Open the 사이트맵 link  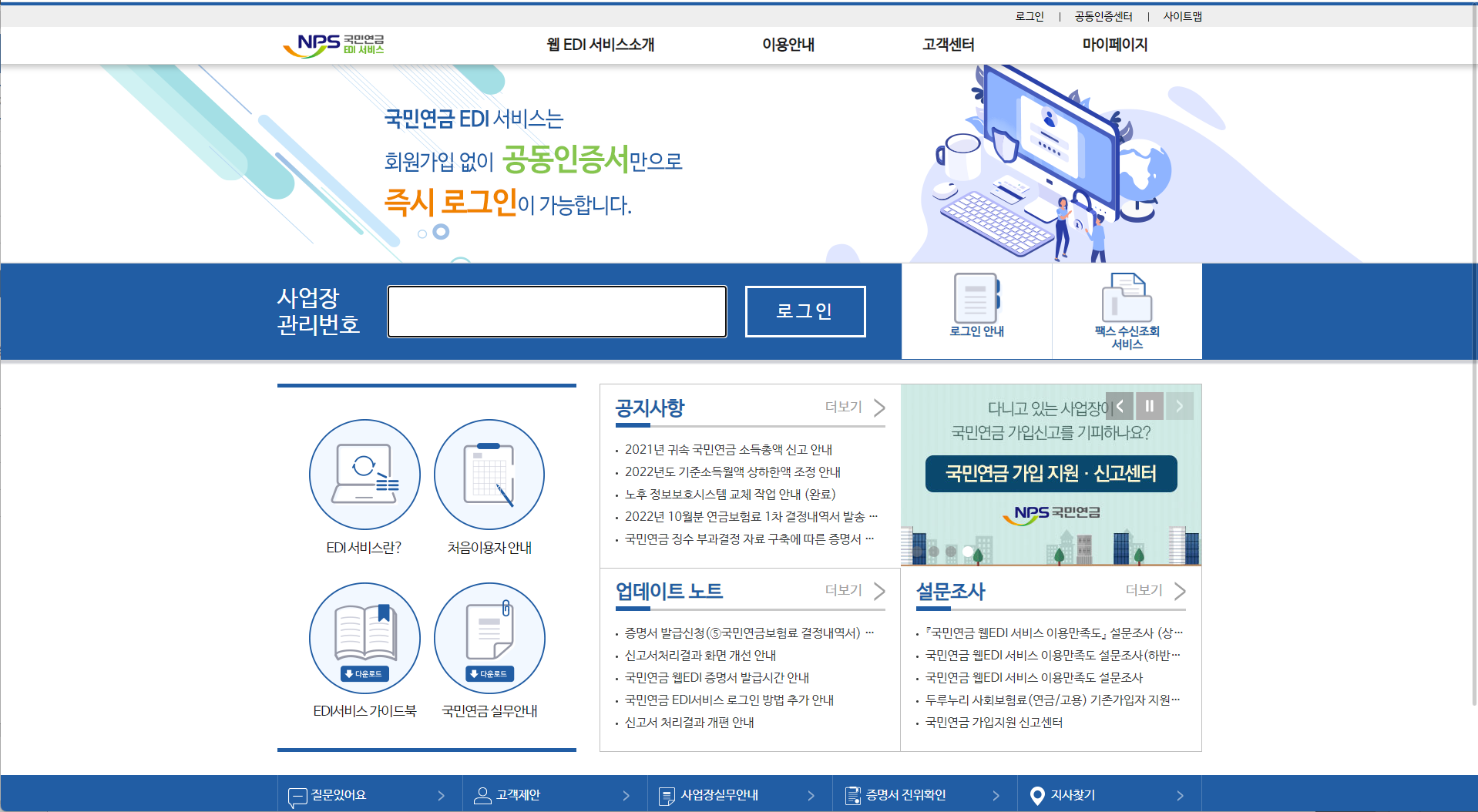[1183, 16]
